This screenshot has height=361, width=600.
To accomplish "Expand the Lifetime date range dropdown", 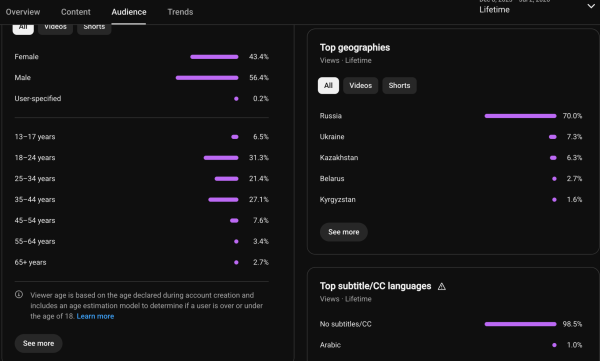I will [x=591, y=6].
